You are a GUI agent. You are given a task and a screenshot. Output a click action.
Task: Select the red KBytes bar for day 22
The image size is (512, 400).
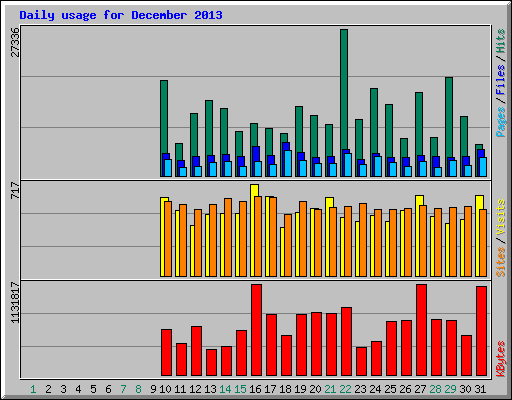tap(346, 342)
